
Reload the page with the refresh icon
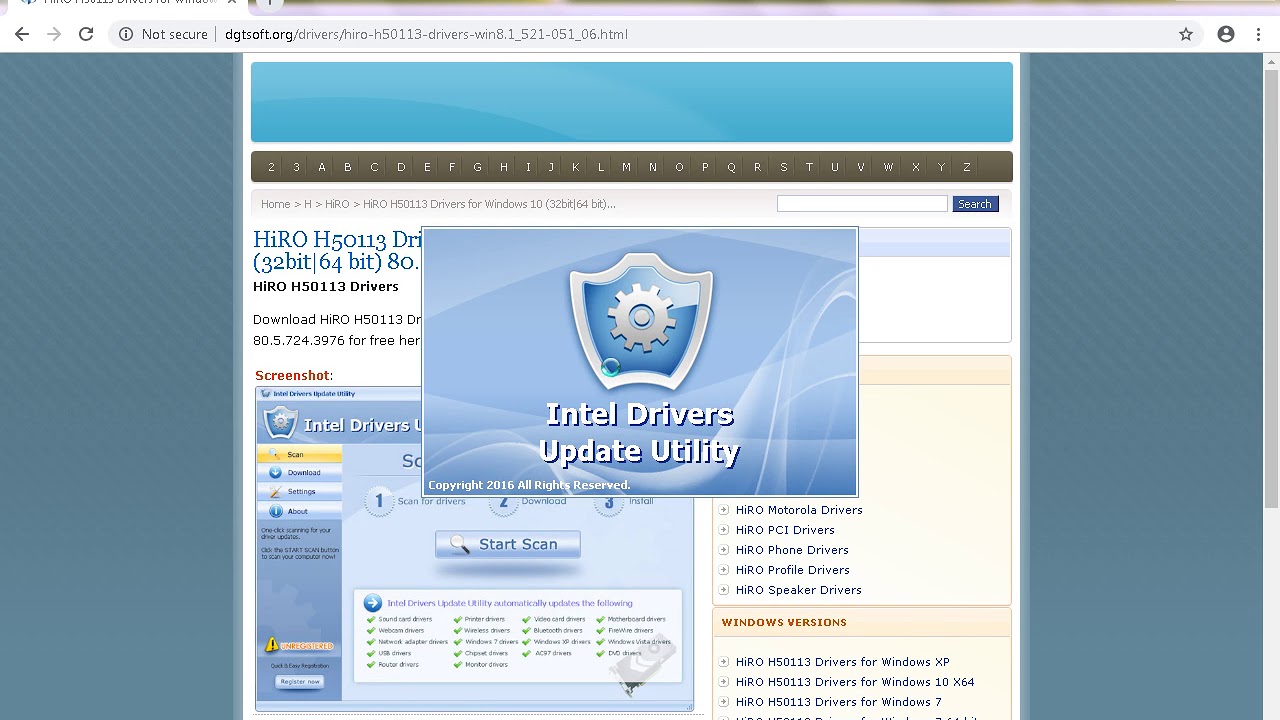tap(86, 34)
